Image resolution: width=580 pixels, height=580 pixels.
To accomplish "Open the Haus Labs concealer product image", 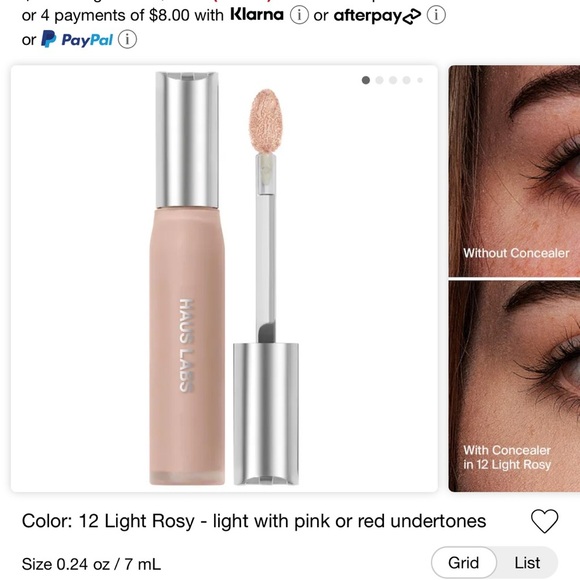I will point(224,279).
